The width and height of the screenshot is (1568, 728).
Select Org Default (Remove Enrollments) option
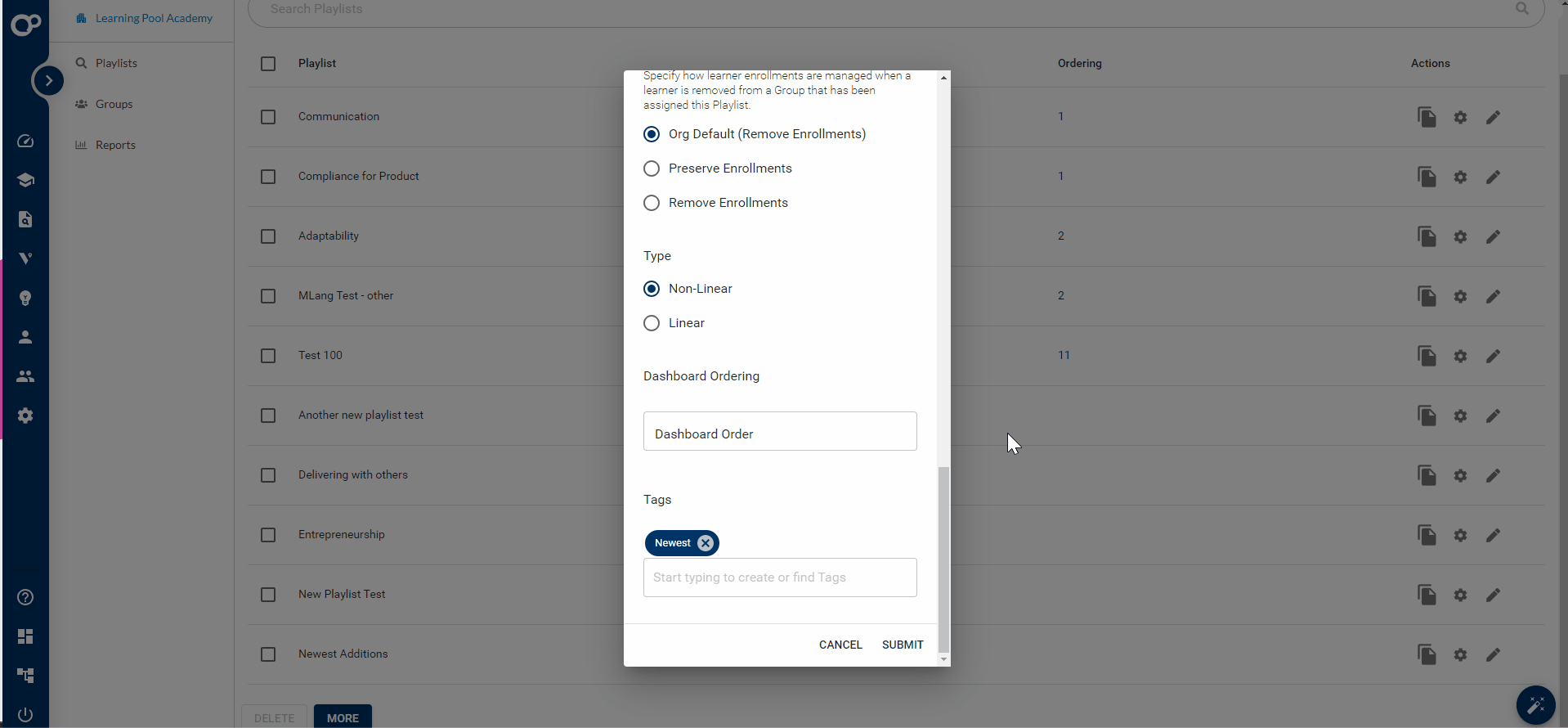(x=652, y=134)
